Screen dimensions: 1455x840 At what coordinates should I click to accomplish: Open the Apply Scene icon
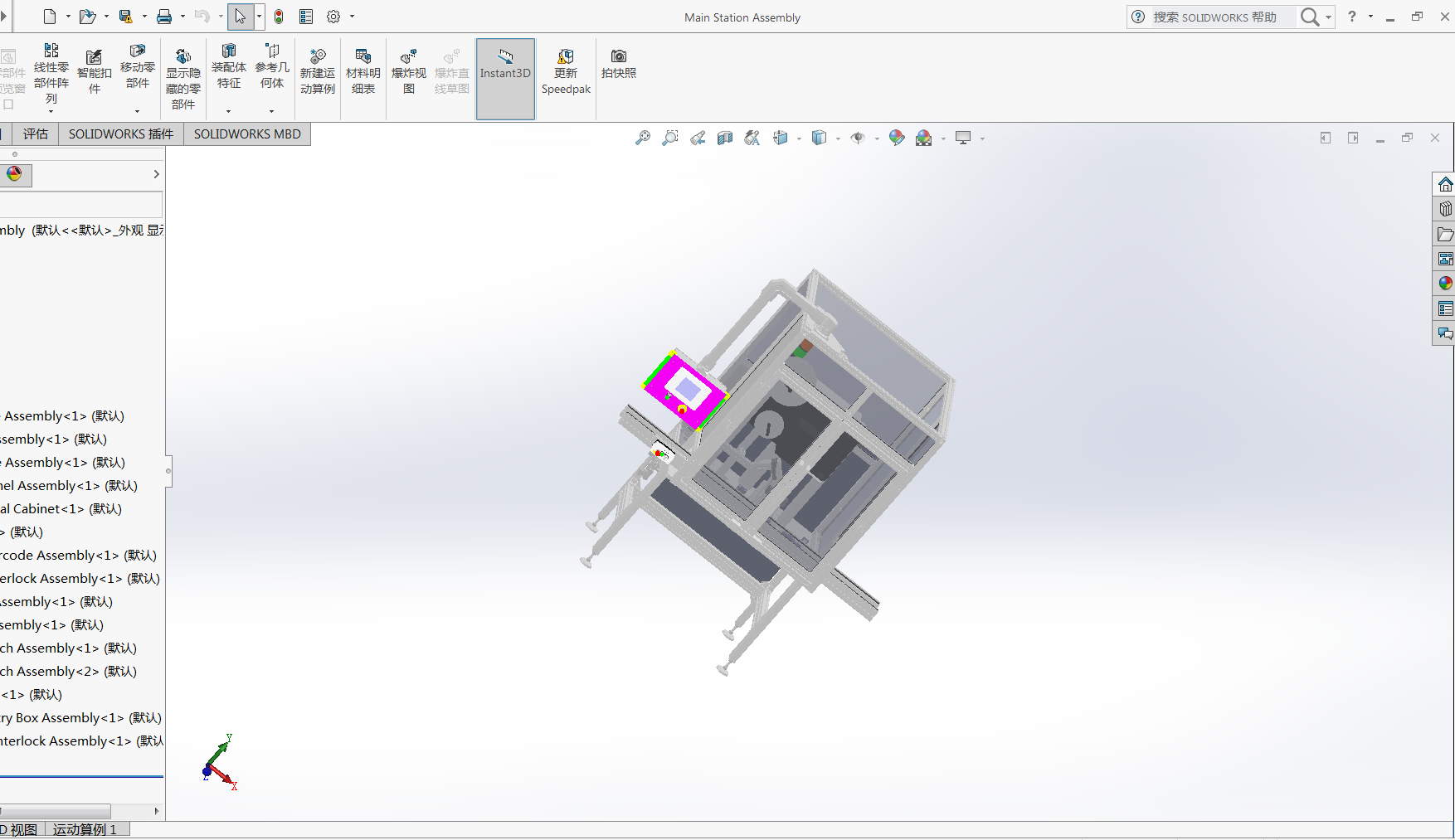coord(924,138)
